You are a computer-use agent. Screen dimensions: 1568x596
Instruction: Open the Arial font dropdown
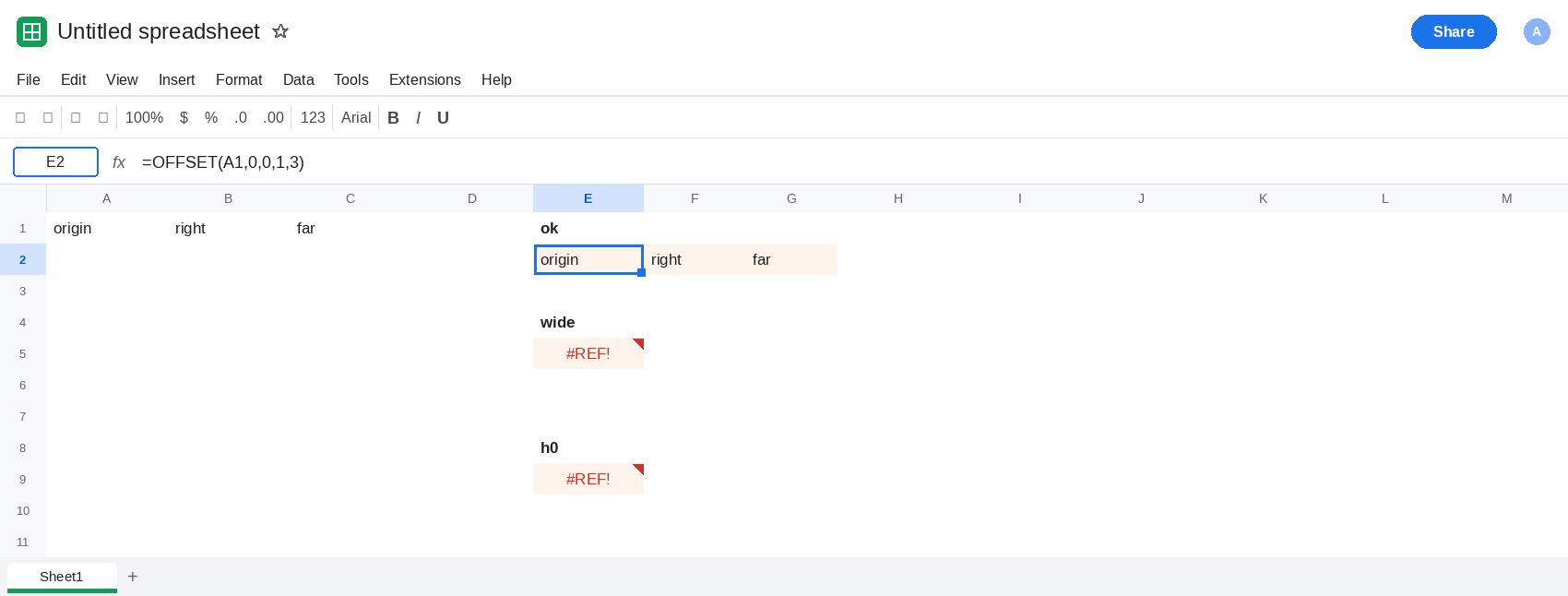(356, 118)
